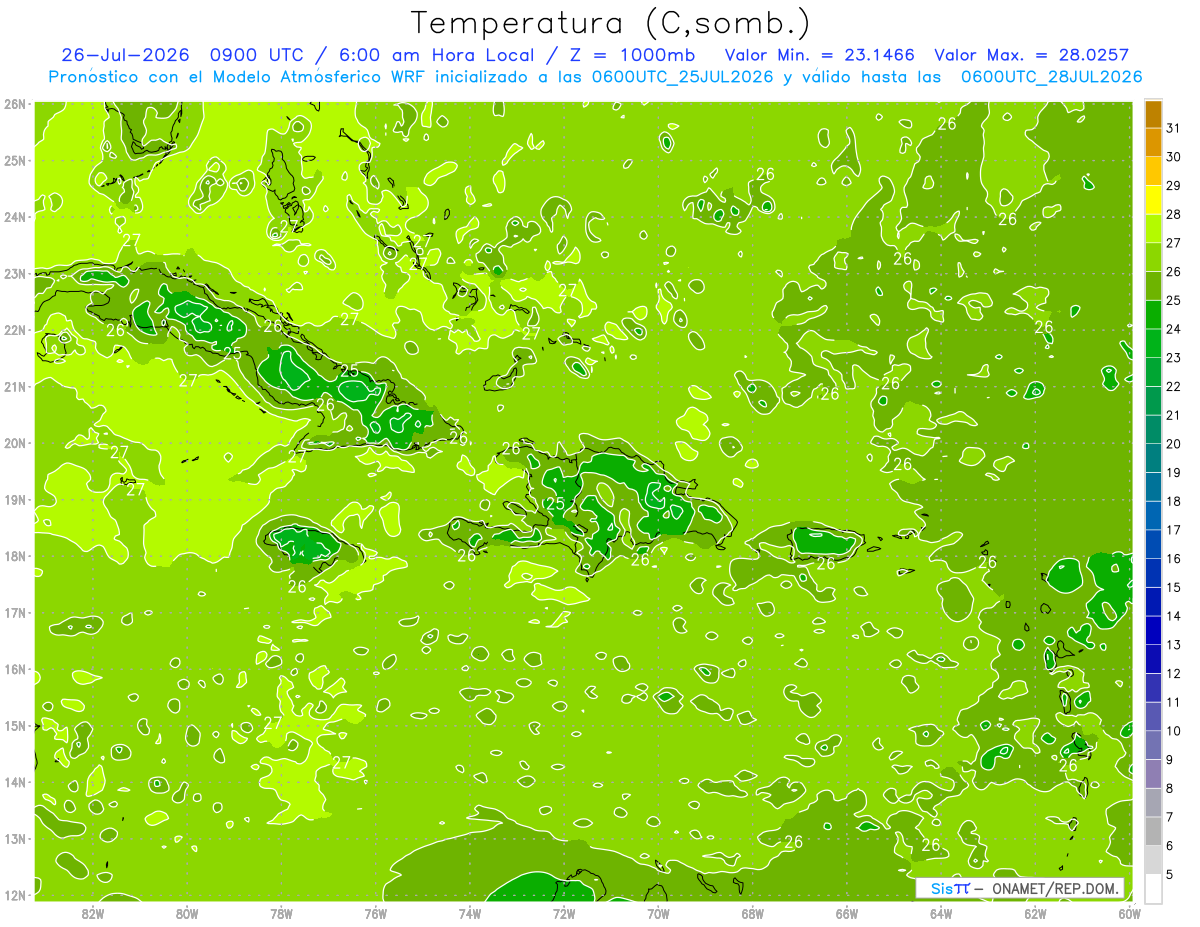This screenshot has height=927, width=1200.
Task: Click longitude axis label '64W'
Action: click(x=941, y=914)
